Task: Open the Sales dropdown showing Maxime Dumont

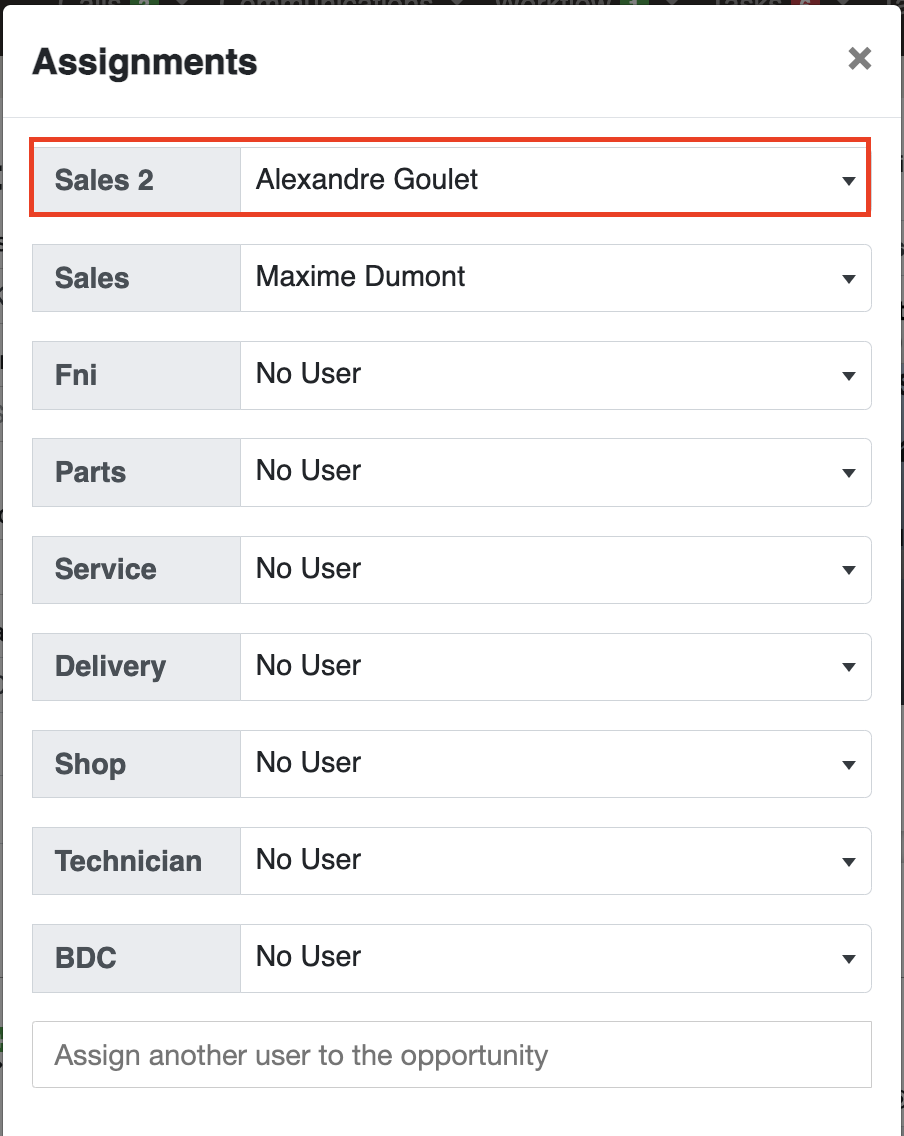Action: point(556,278)
